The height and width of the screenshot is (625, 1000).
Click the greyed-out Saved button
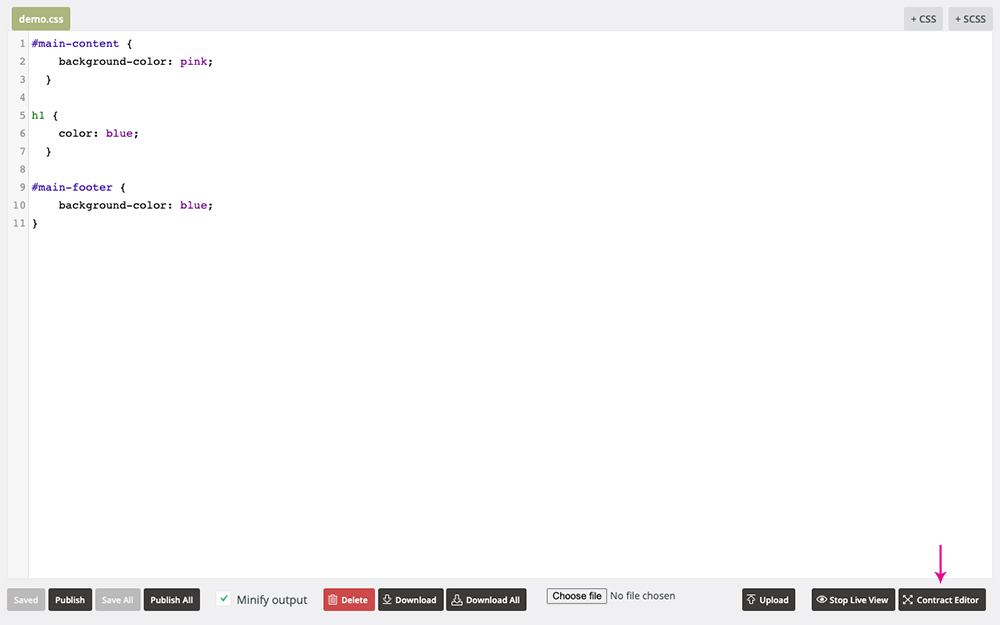pos(26,599)
